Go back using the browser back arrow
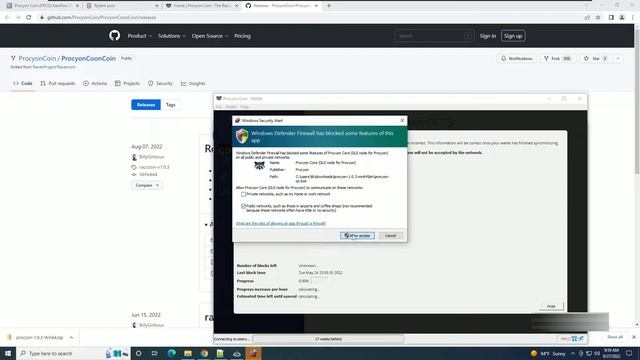This screenshot has height=360, width=640. [x=7, y=17]
